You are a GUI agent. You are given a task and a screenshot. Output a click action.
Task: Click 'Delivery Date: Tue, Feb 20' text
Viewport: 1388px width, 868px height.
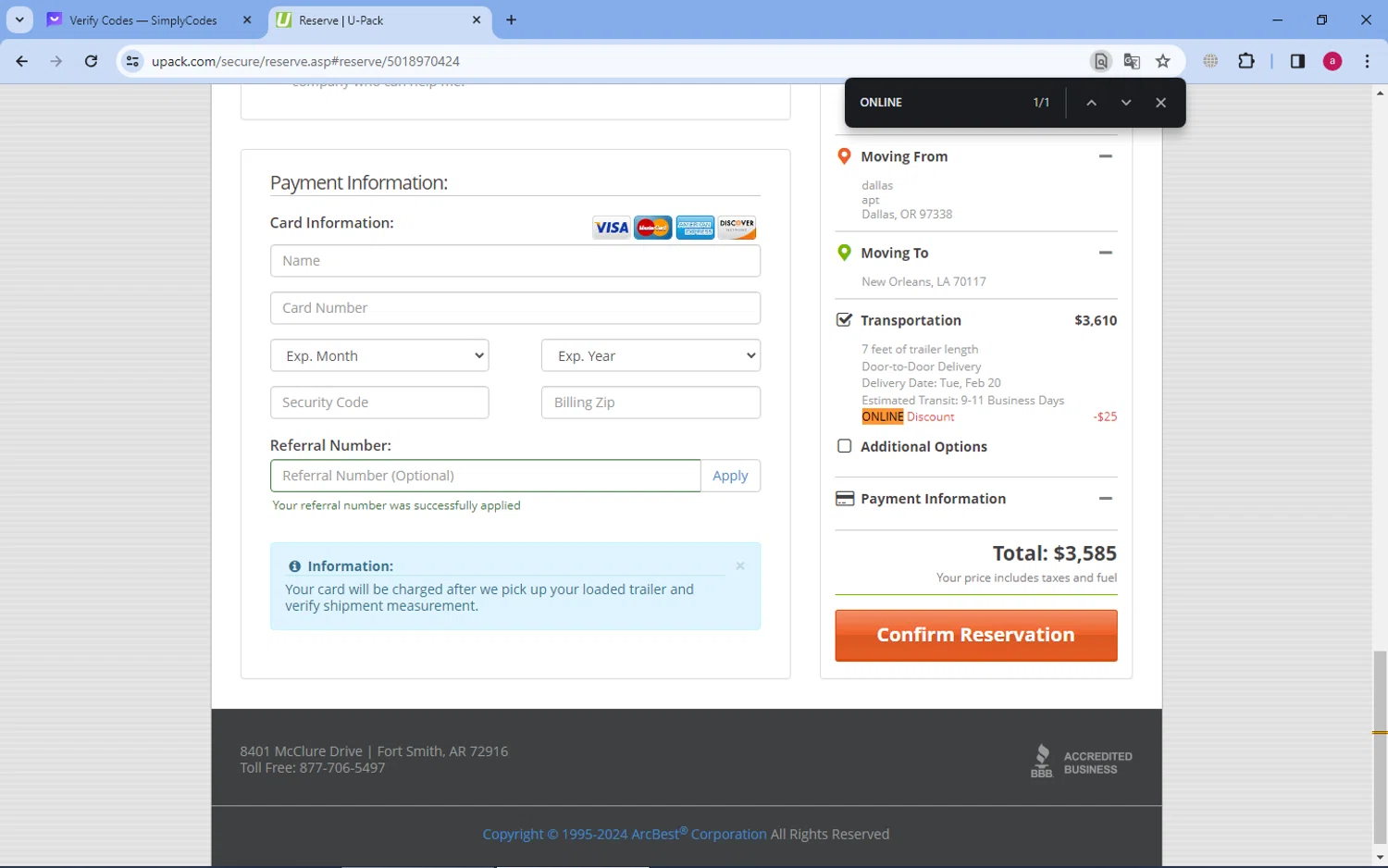931,383
